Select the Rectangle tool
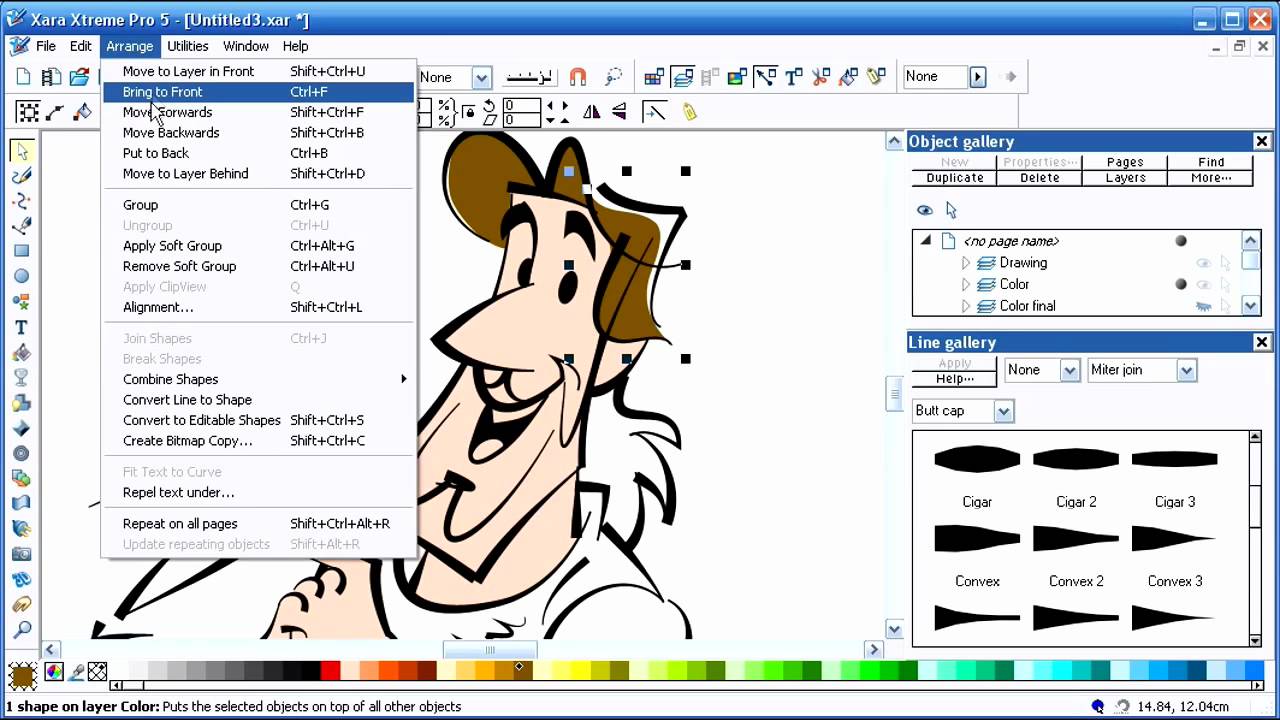 coord(21,251)
